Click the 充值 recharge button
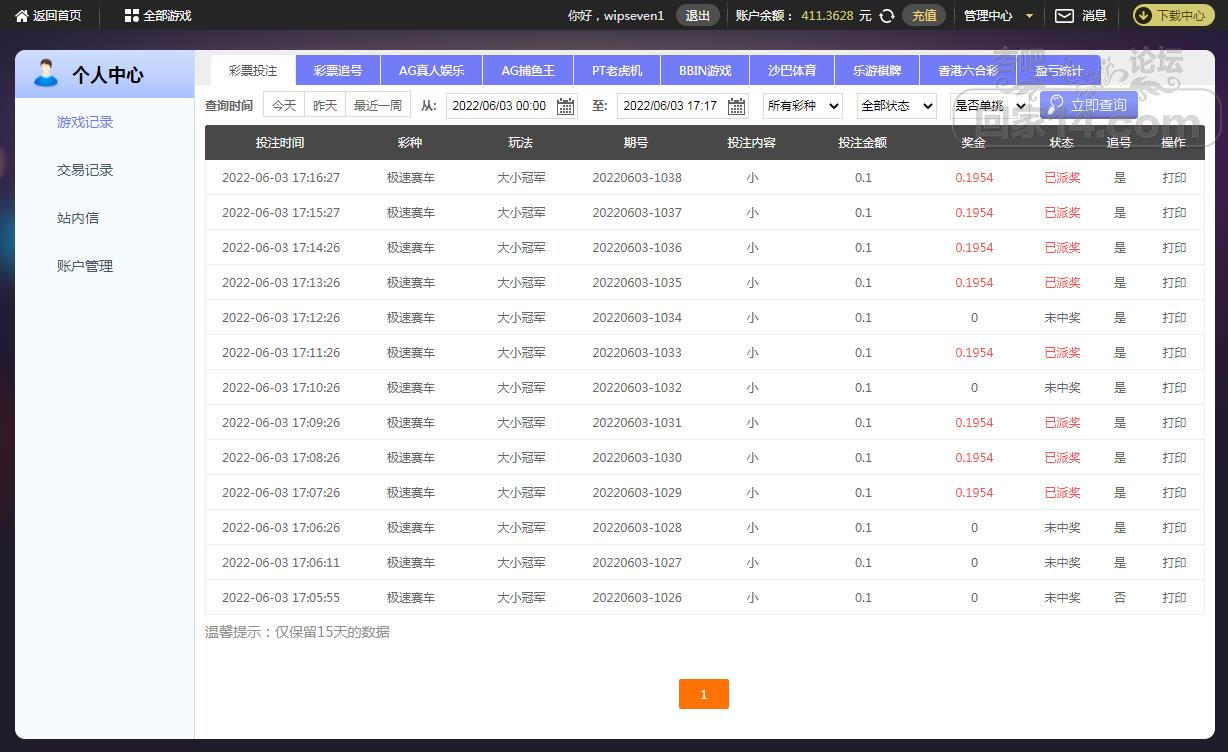Screen dimensions: 1228x752 point(924,16)
